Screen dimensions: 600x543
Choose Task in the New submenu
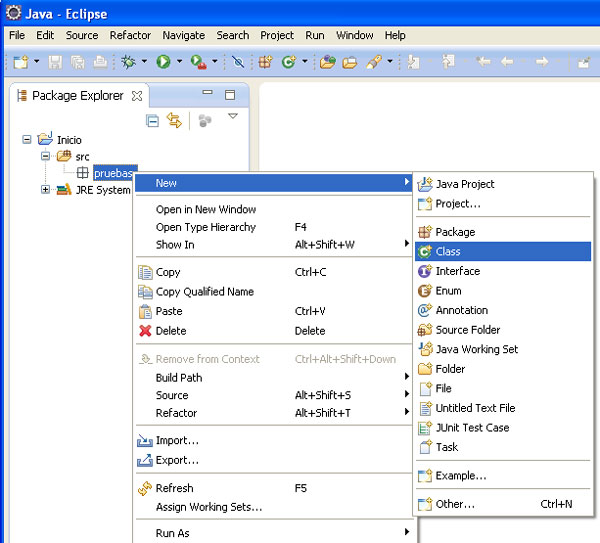pos(503,447)
